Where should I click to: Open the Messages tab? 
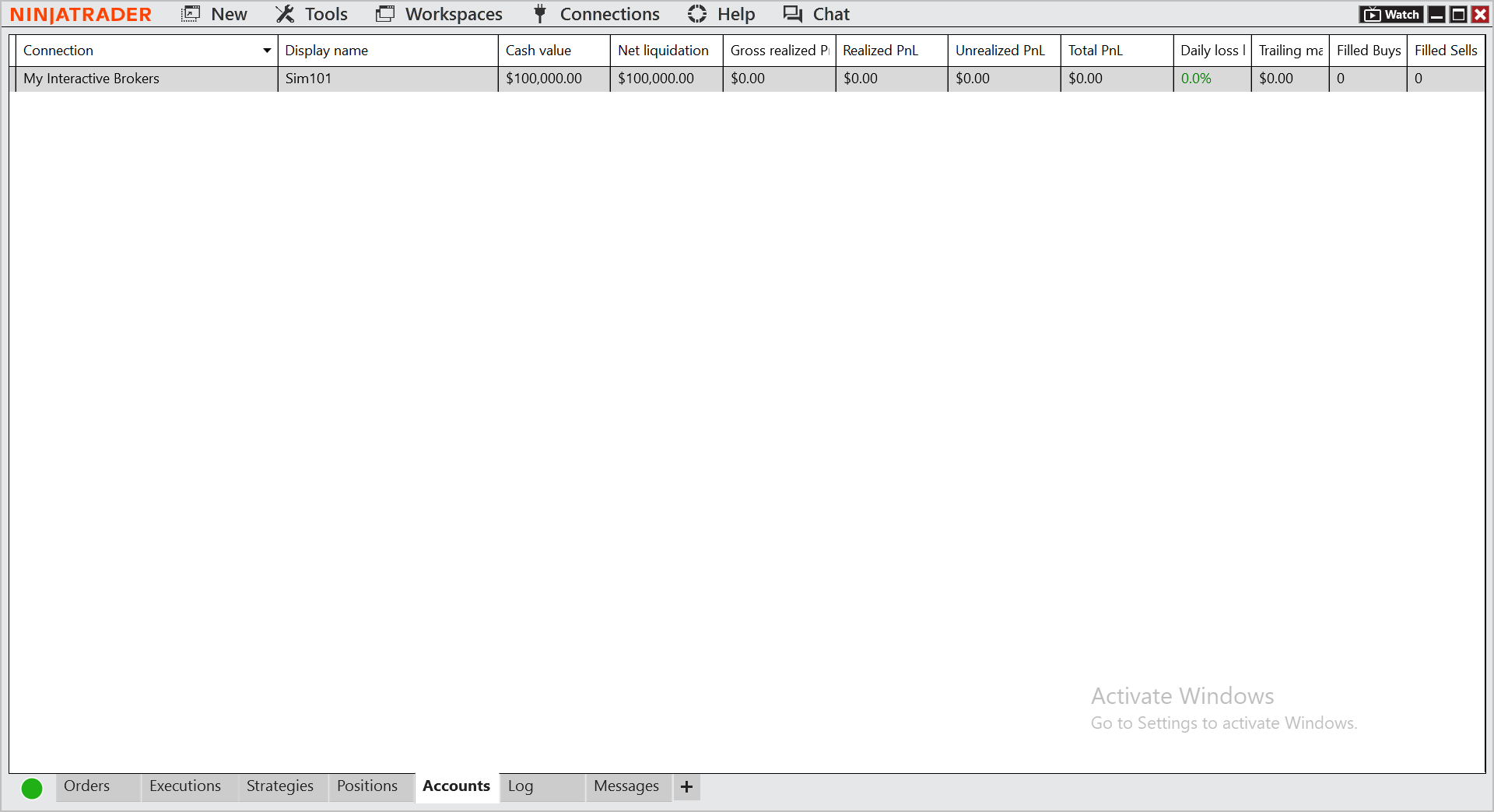(626, 786)
